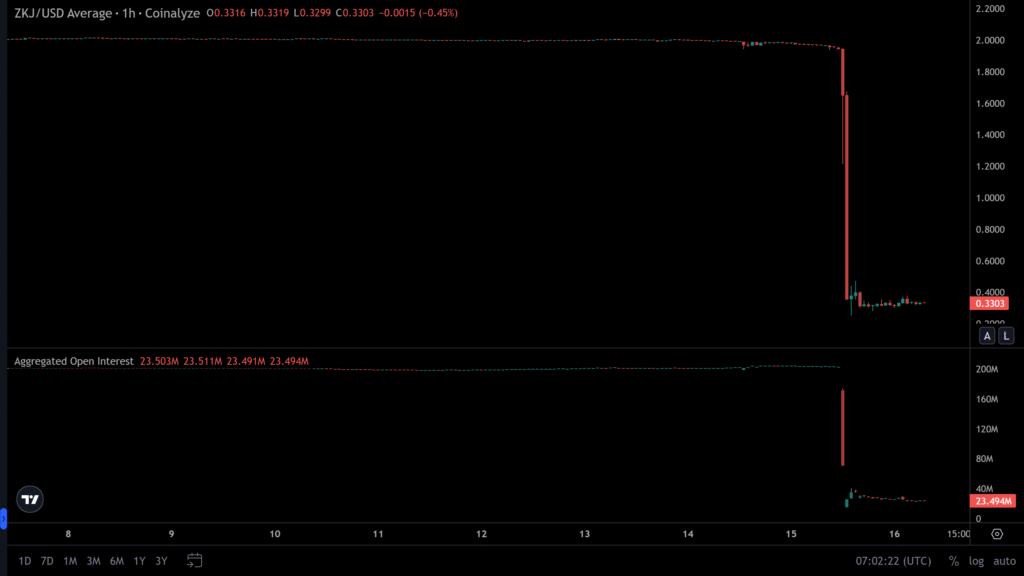Toggle auto scale with A button

pos(987,336)
